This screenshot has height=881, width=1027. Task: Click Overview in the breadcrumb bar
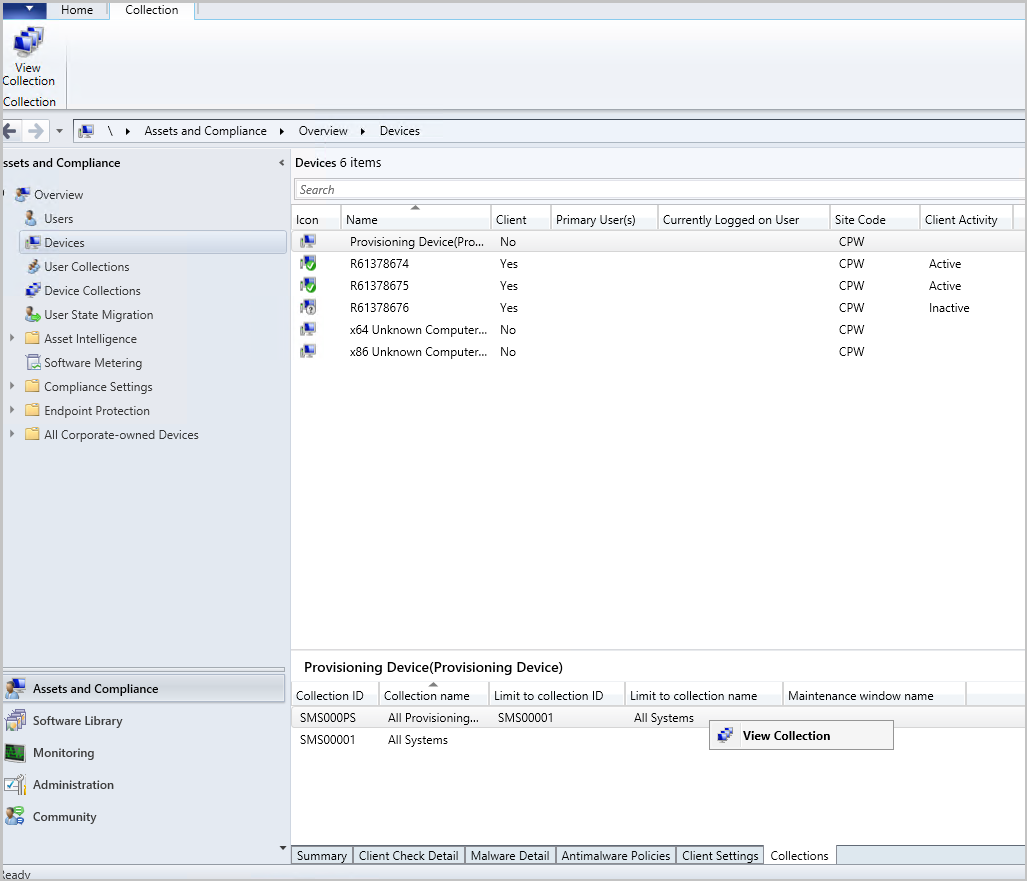tap(322, 130)
